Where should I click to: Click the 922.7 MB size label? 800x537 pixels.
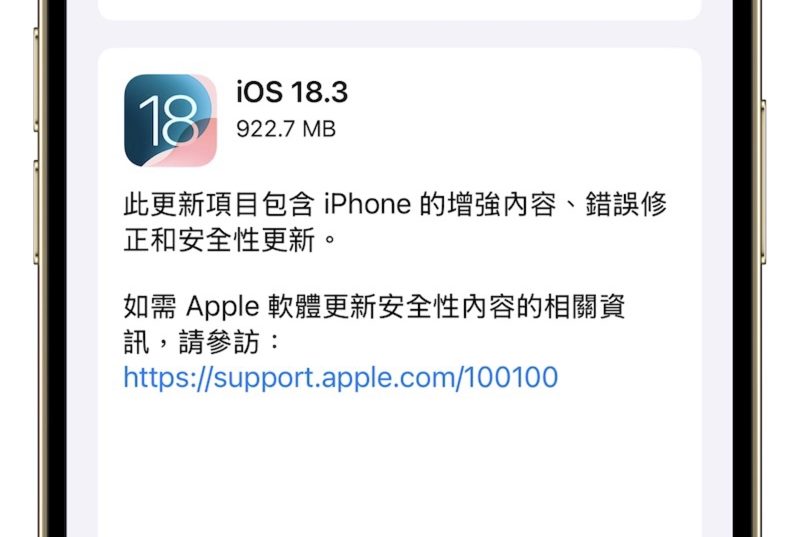click(286, 129)
